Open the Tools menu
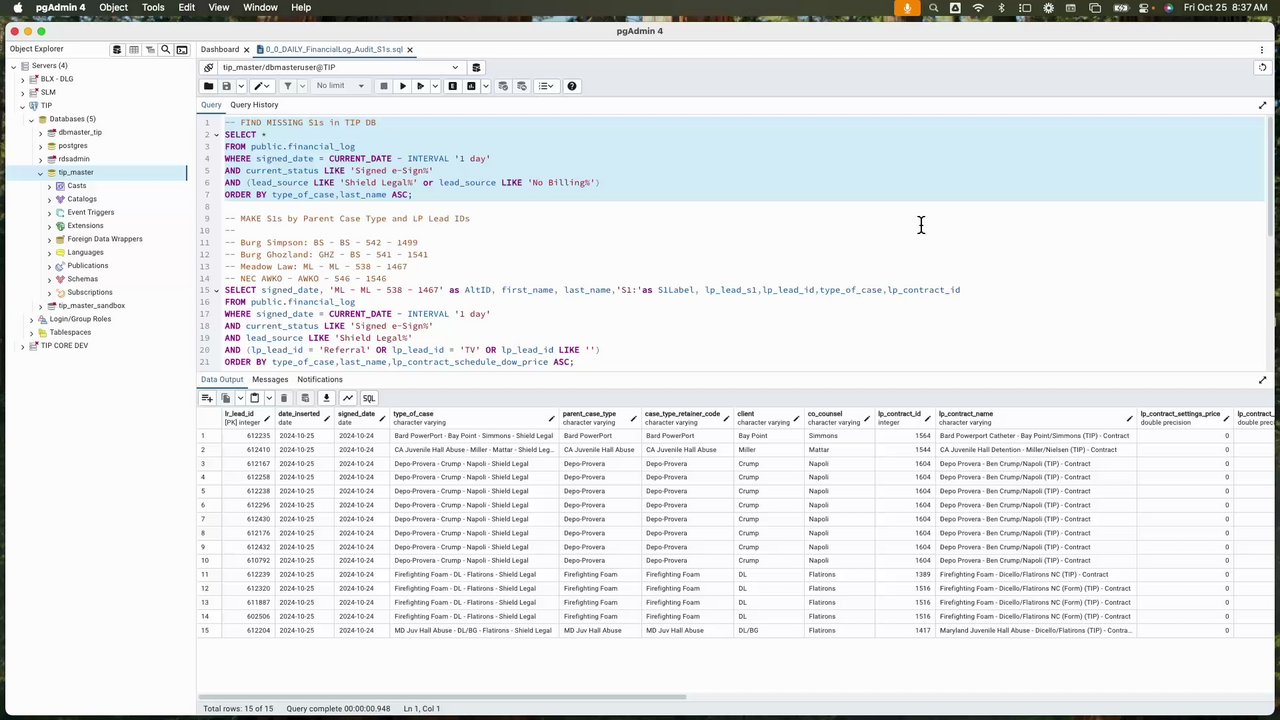Screen dimensions: 1280x720 tap(153, 7)
